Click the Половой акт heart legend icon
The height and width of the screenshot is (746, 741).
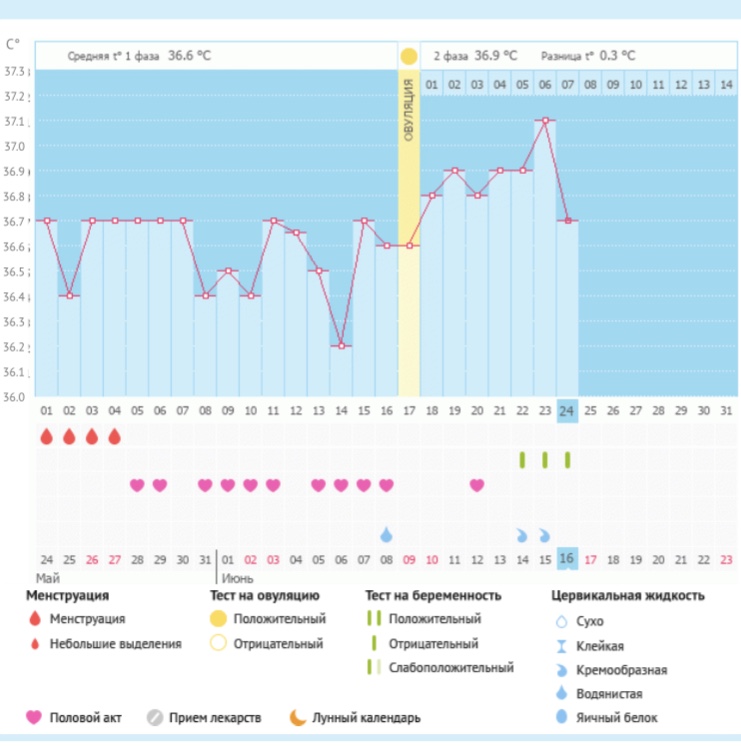pos(33,717)
